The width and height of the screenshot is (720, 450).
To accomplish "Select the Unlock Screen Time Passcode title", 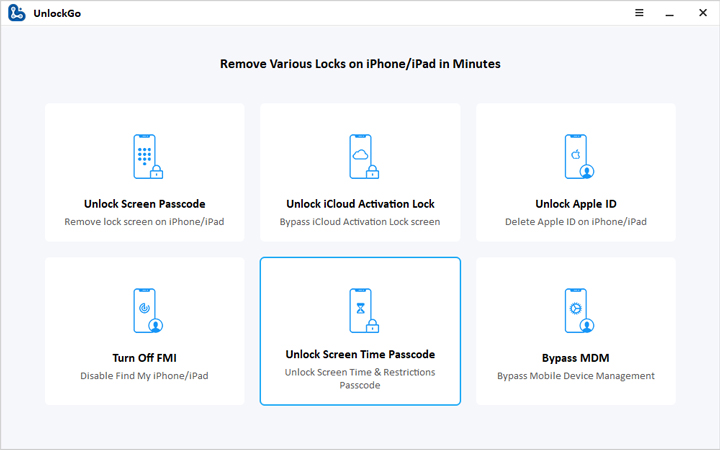I will click(360, 354).
